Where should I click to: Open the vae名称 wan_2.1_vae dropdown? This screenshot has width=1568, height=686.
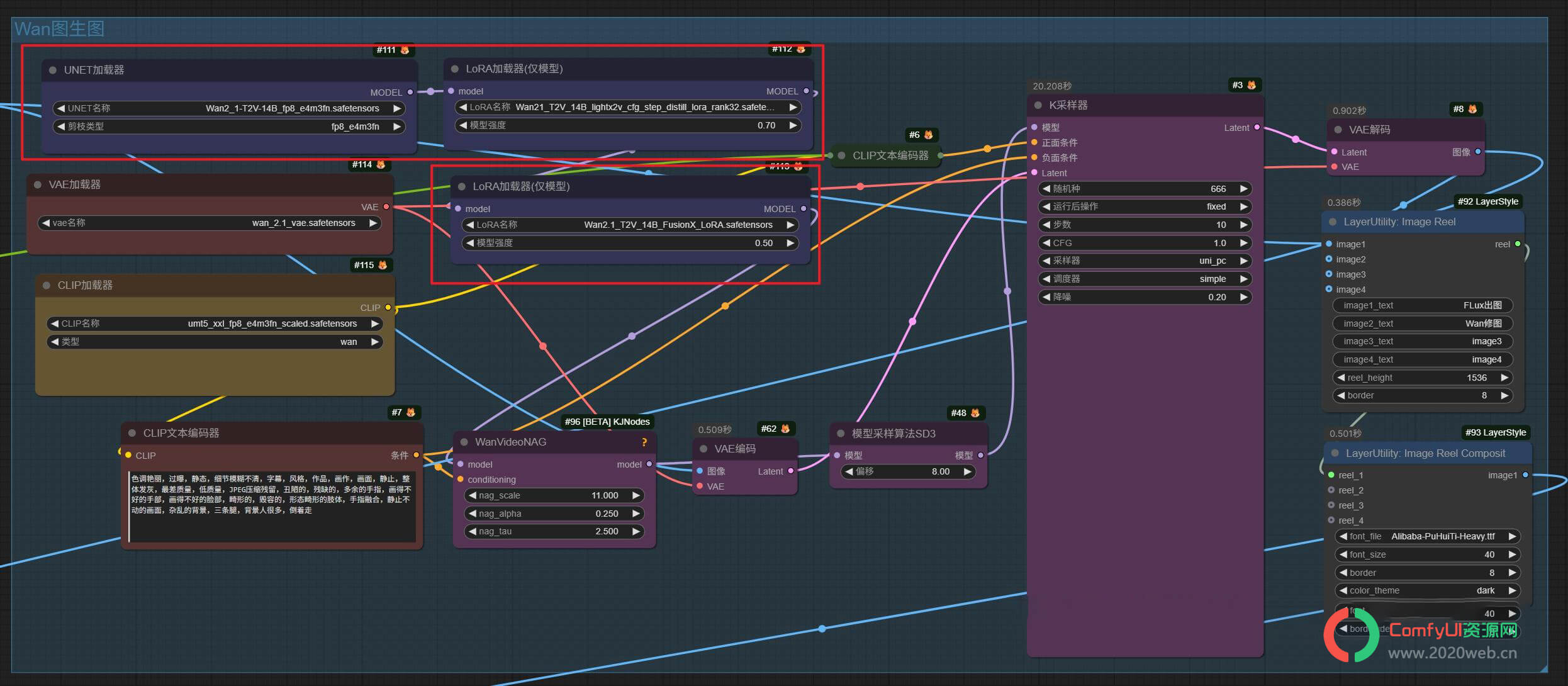point(210,223)
